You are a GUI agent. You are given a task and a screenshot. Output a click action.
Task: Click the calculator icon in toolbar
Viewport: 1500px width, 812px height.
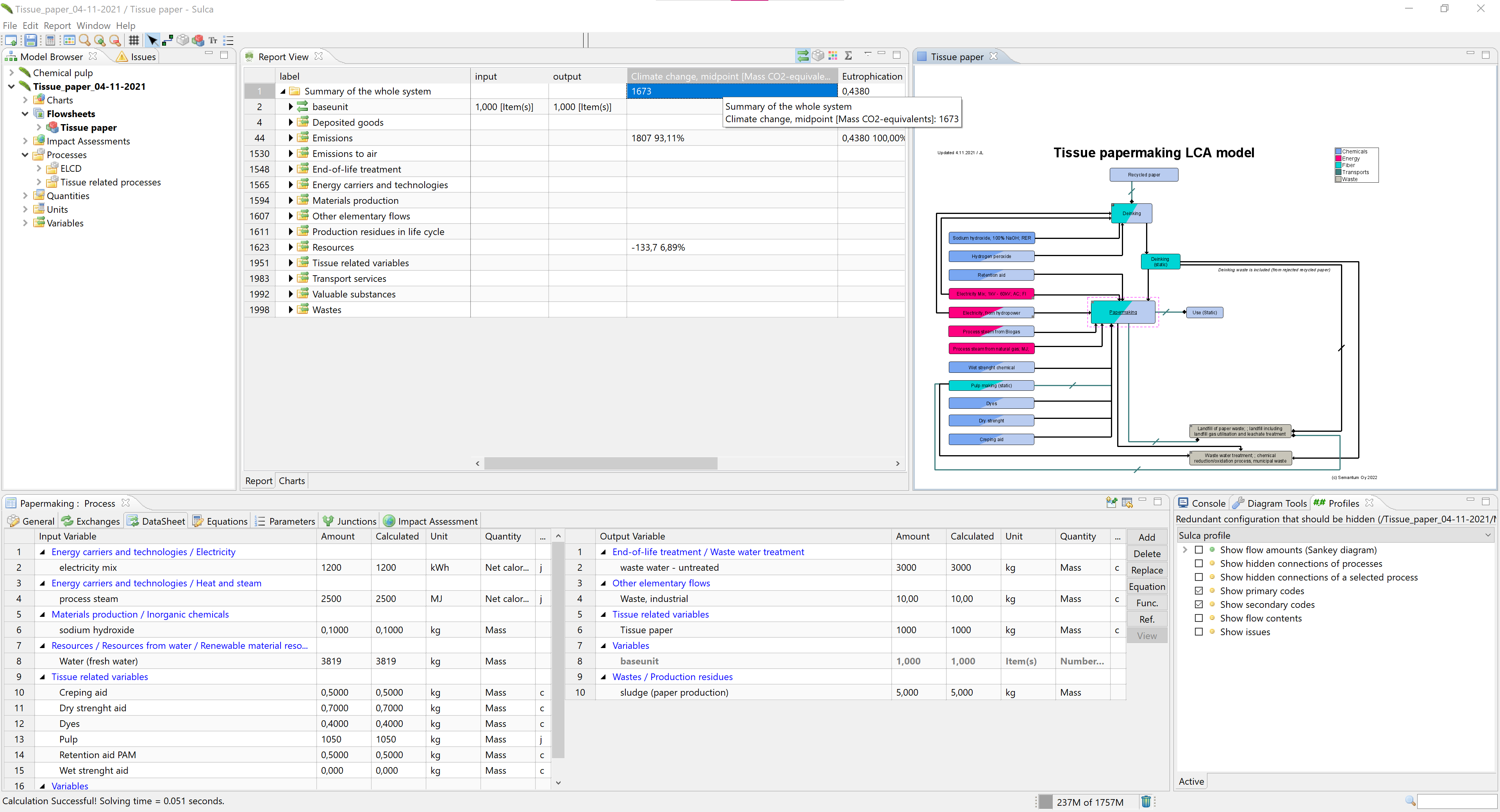51,40
